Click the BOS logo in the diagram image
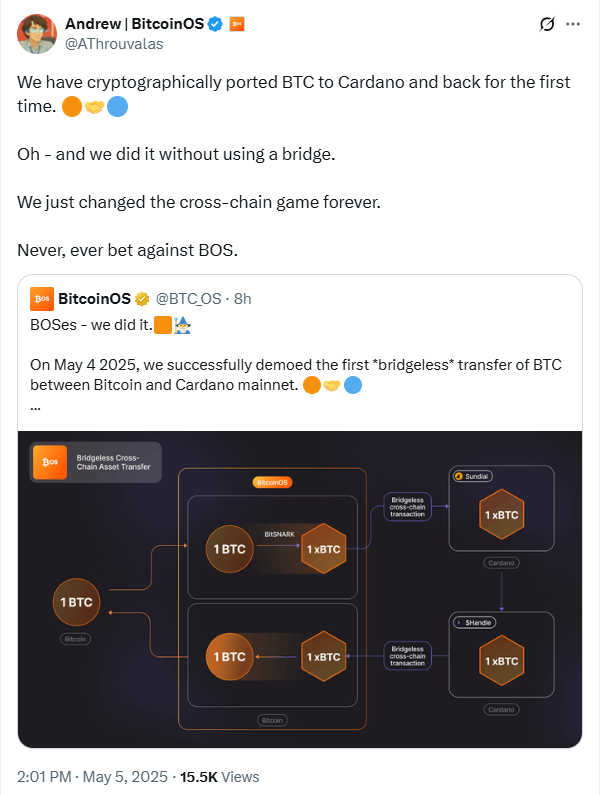Image resolution: width=600 pixels, height=795 pixels. (x=50, y=462)
